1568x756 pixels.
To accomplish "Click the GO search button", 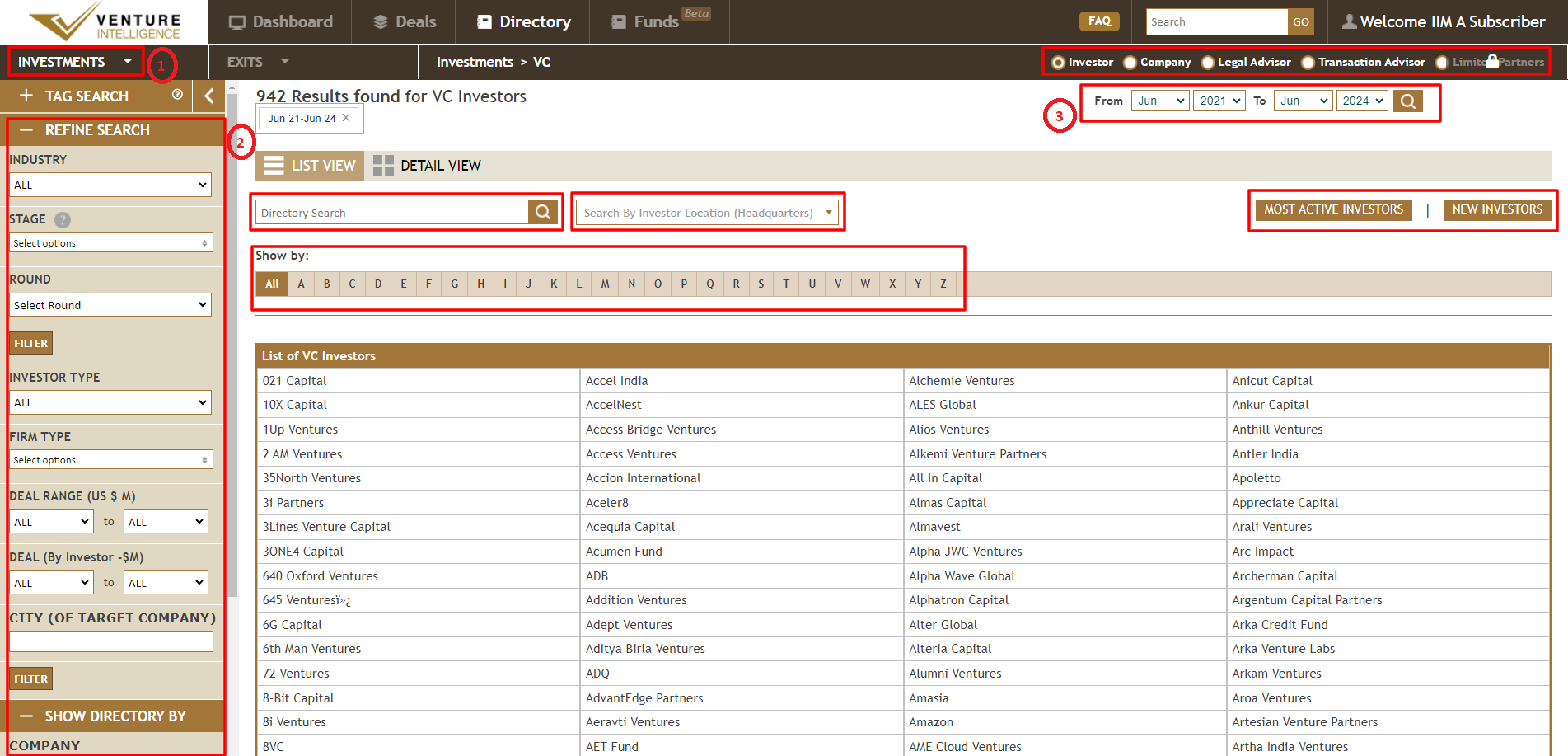I will pos(1301,22).
